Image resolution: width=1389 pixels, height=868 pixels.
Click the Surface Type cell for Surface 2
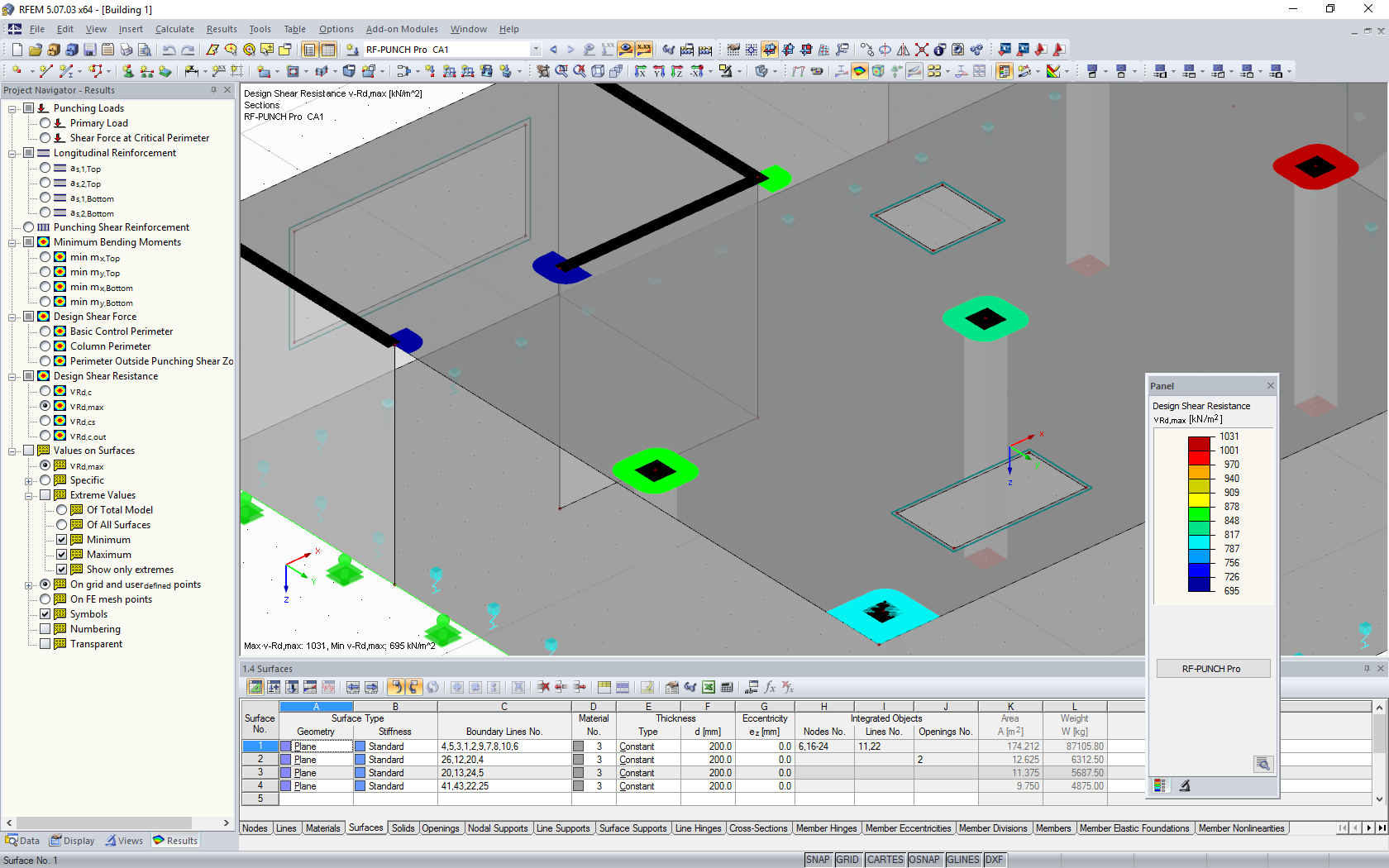315,759
